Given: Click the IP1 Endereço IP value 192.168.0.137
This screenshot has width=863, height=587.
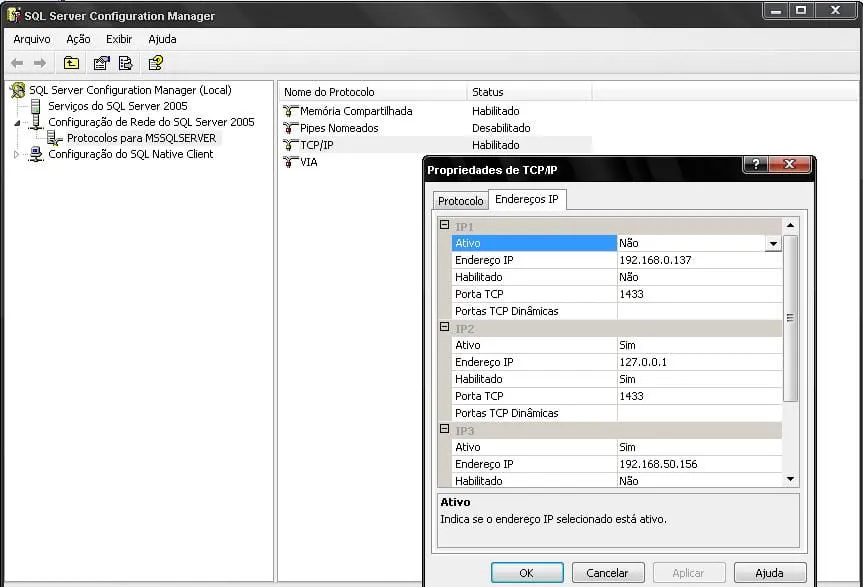Looking at the screenshot, I should pos(700,260).
